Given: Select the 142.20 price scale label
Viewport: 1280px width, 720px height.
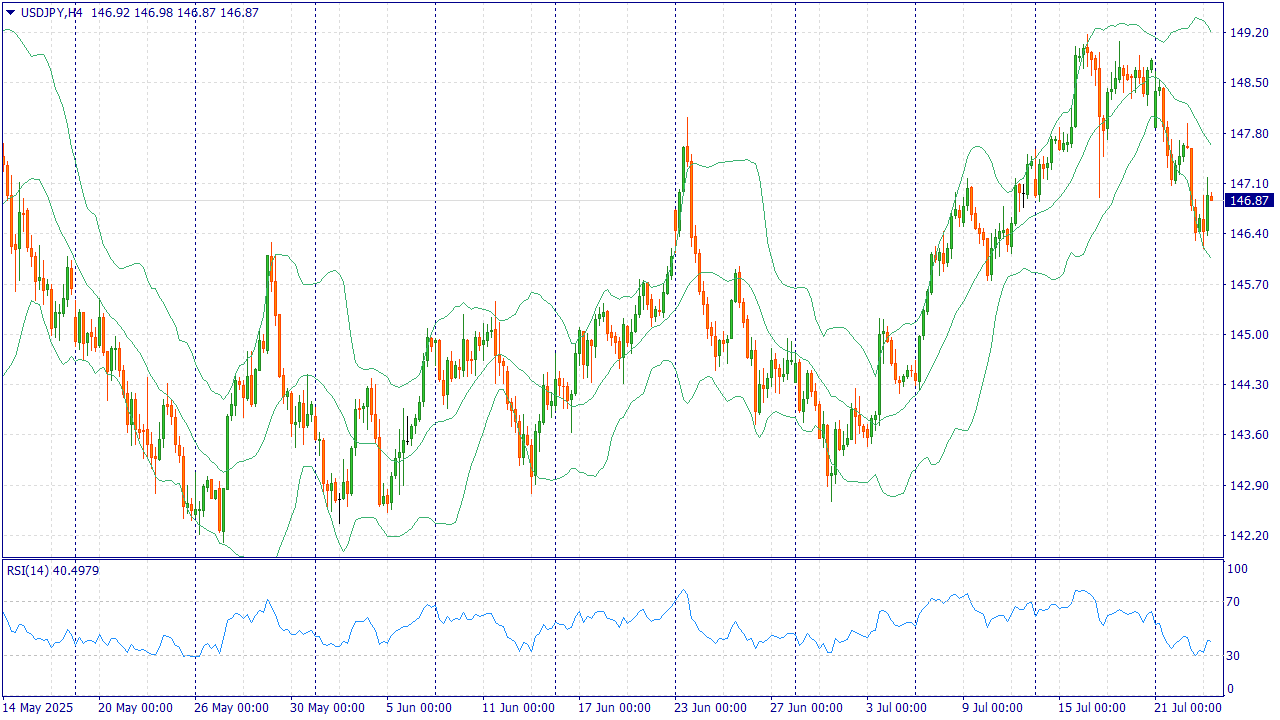Looking at the screenshot, I should 1248,536.
